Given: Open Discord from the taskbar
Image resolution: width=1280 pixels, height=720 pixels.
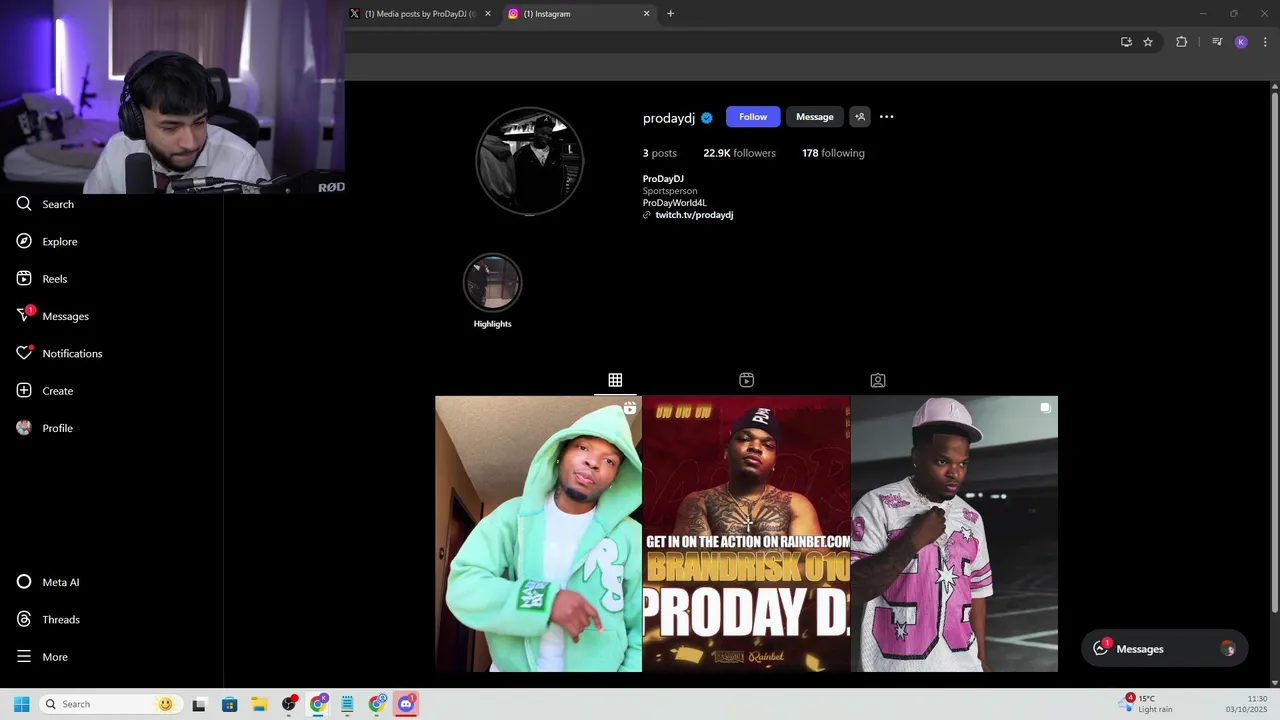Looking at the screenshot, I should (406, 704).
